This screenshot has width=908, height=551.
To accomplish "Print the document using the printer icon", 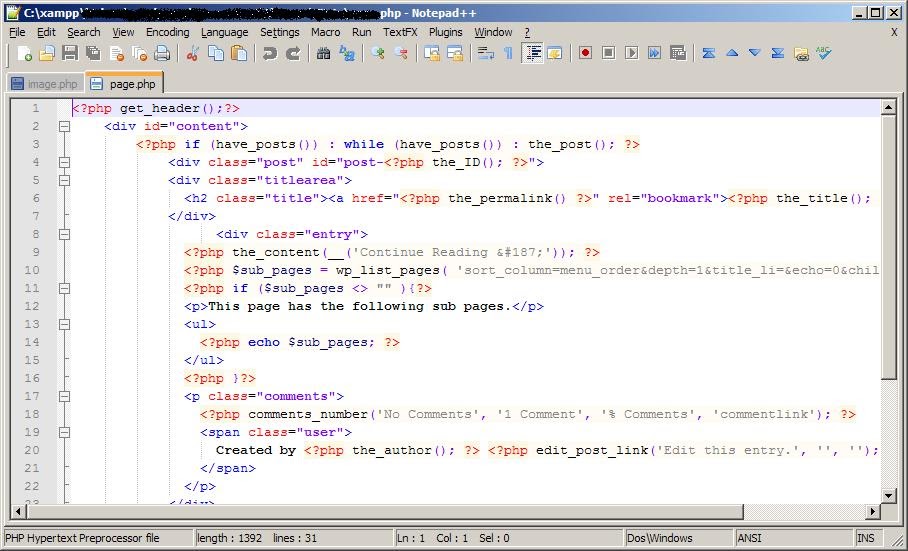I will point(162,53).
